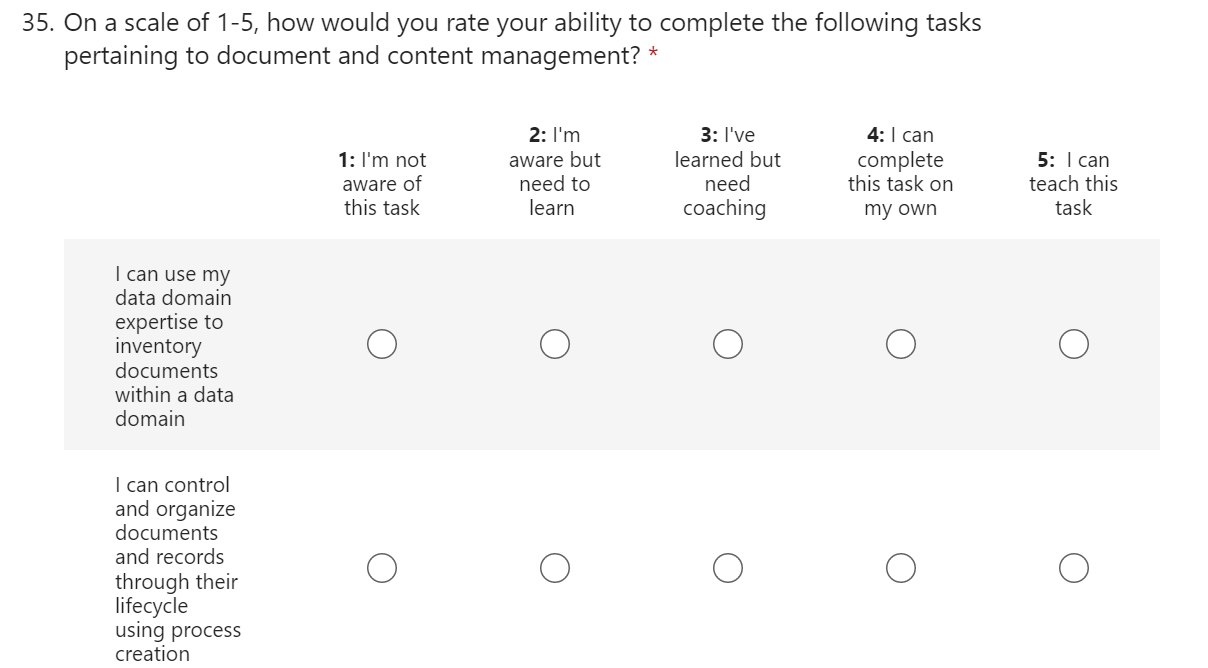Screen dimensions: 1208x668
Task: Mark rating 5 for control and organize documents
Action: [1074, 568]
